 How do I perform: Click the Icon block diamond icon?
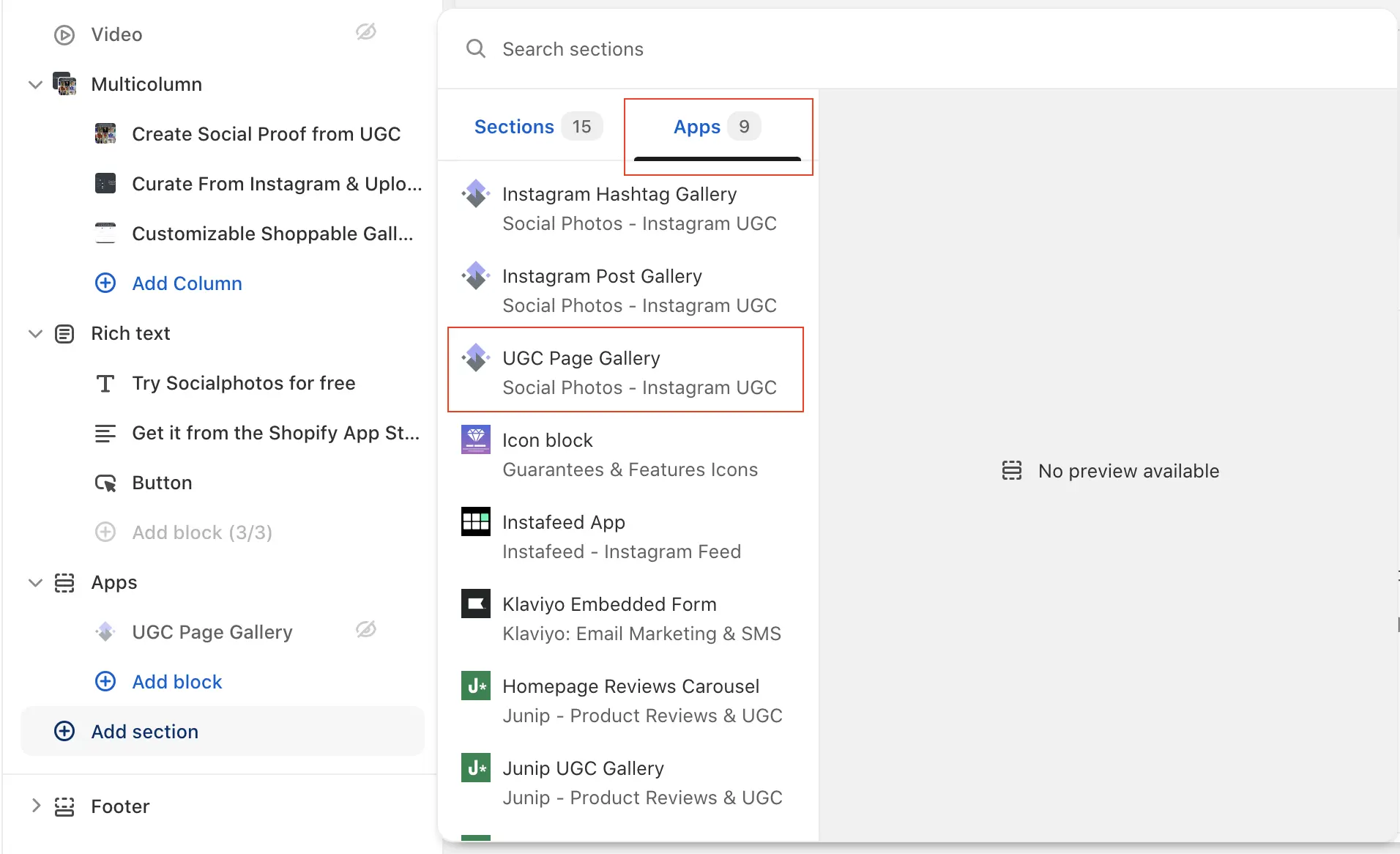coord(476,439)
